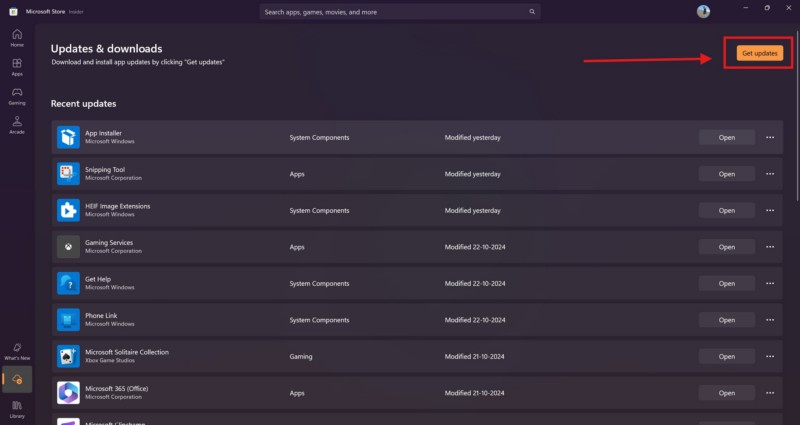The width and height of the screenshot is (800, 425).
Task: Click the Get updates button
Action: coord(760,53)
